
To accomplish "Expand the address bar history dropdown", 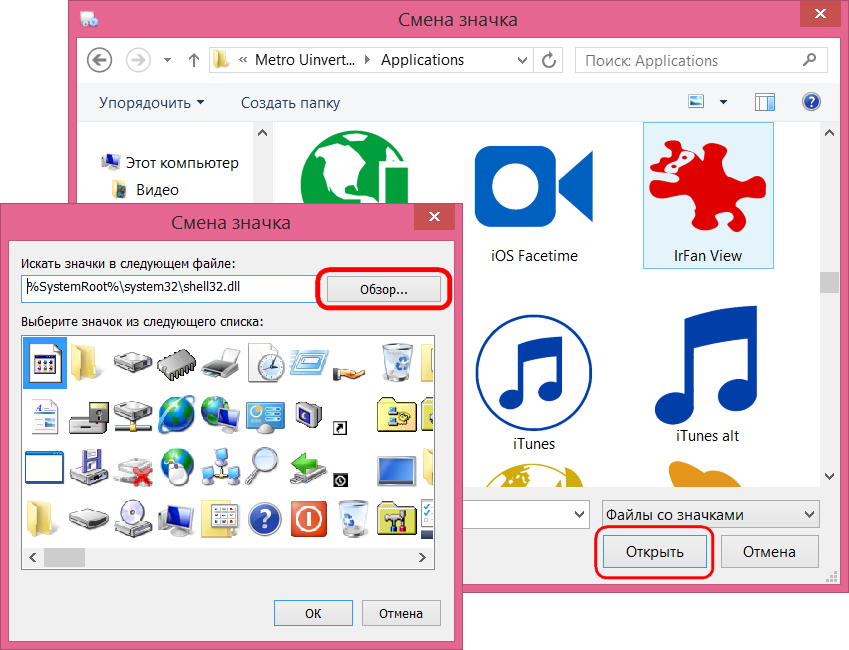I will (522, 60).
